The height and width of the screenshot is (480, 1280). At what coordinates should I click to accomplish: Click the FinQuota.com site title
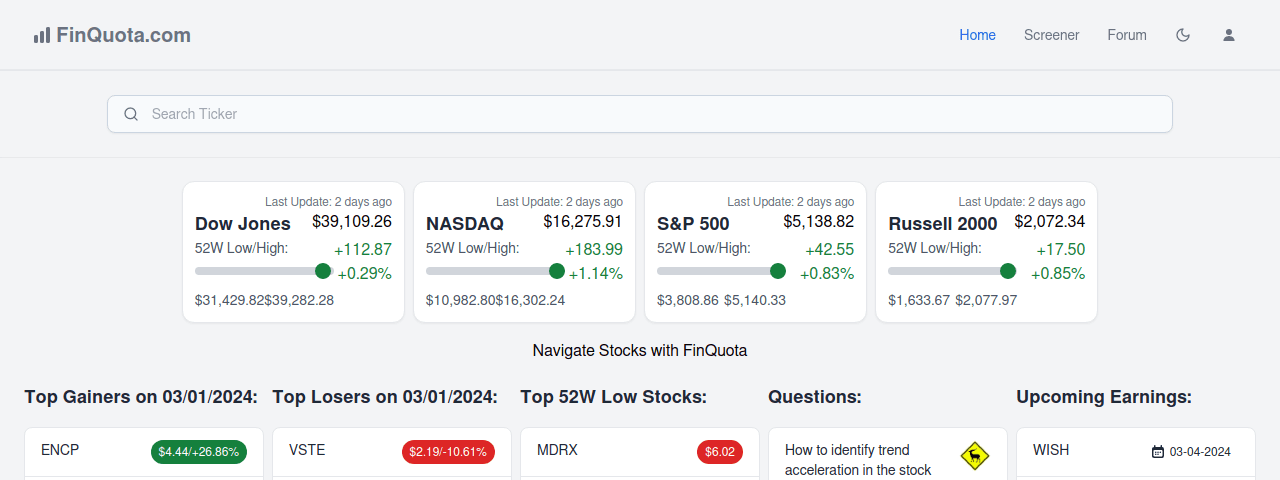pos(123,35)
